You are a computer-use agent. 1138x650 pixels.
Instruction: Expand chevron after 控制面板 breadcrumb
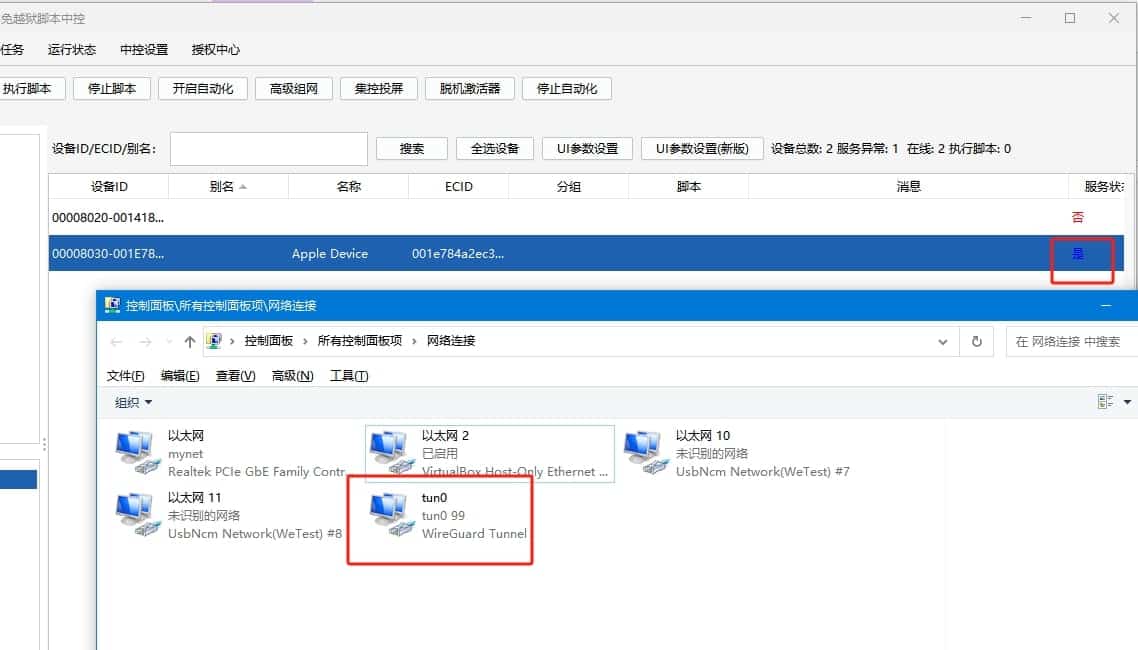[305, 341]
